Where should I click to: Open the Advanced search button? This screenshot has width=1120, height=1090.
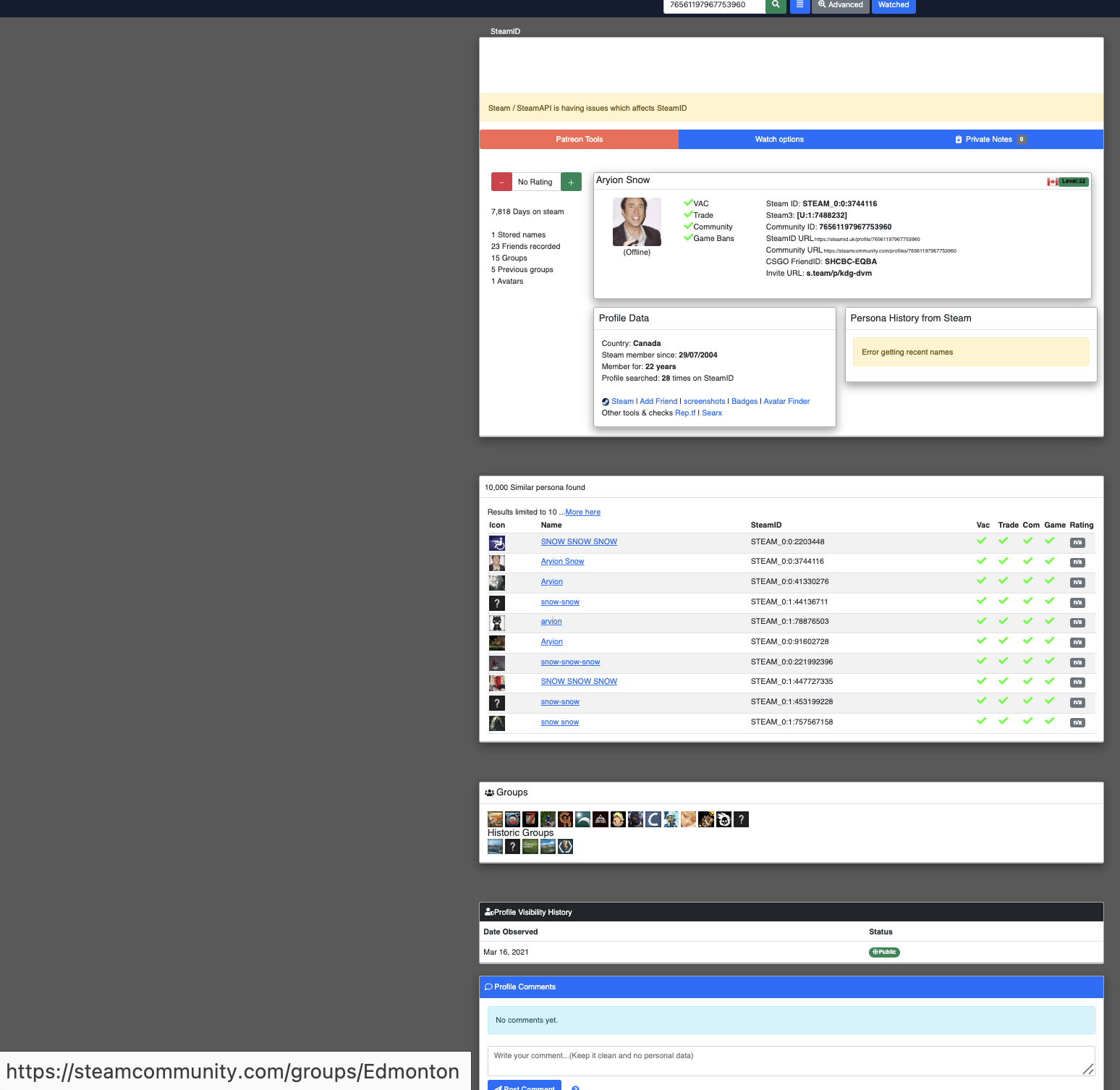[840, 5]
